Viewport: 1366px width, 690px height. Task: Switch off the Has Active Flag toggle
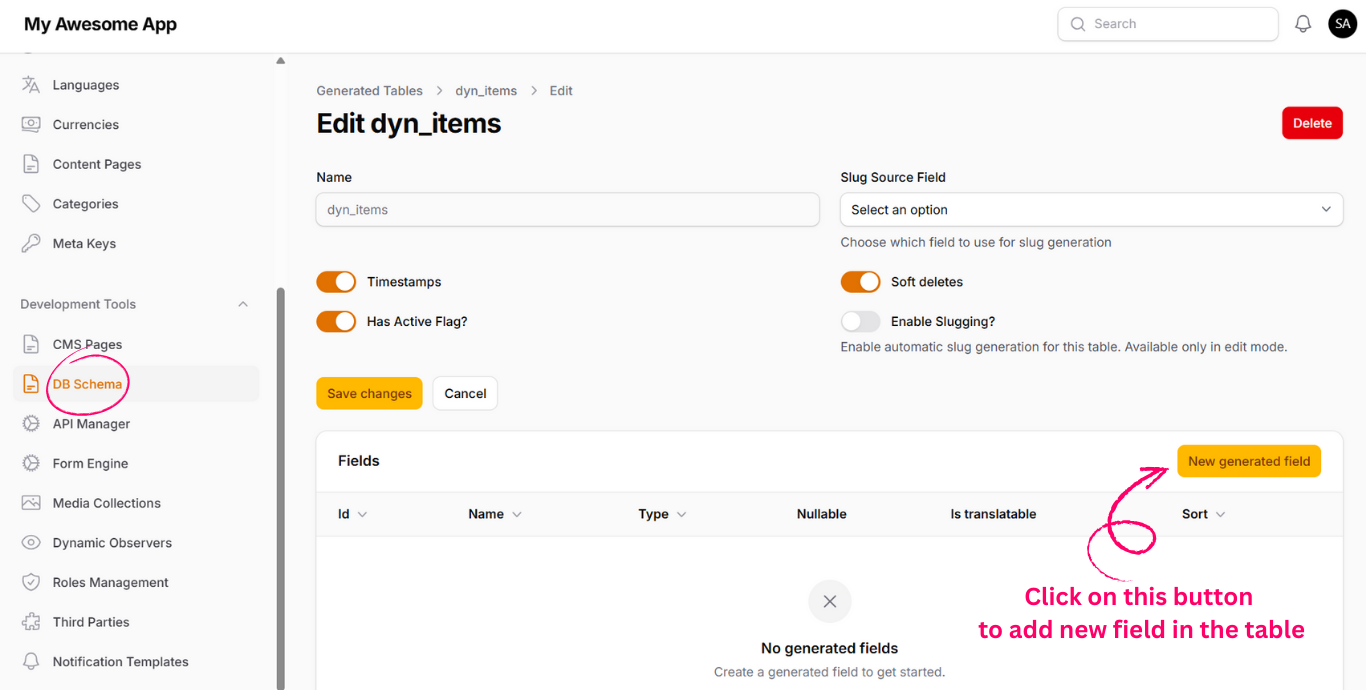(x=336, y=322)
